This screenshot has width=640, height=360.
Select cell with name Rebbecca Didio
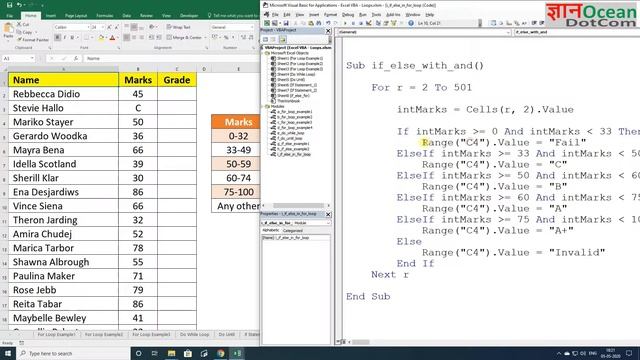[x=63, y=94]
